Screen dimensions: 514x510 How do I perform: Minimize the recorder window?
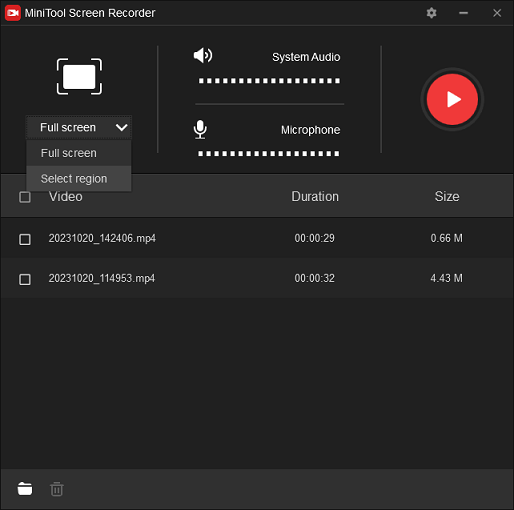tap(463, 13)
